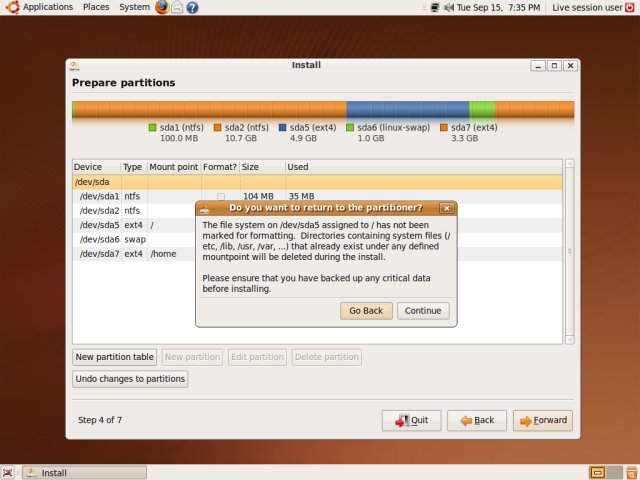
Task: Click the Delete partition button
Action: point(327,357)
